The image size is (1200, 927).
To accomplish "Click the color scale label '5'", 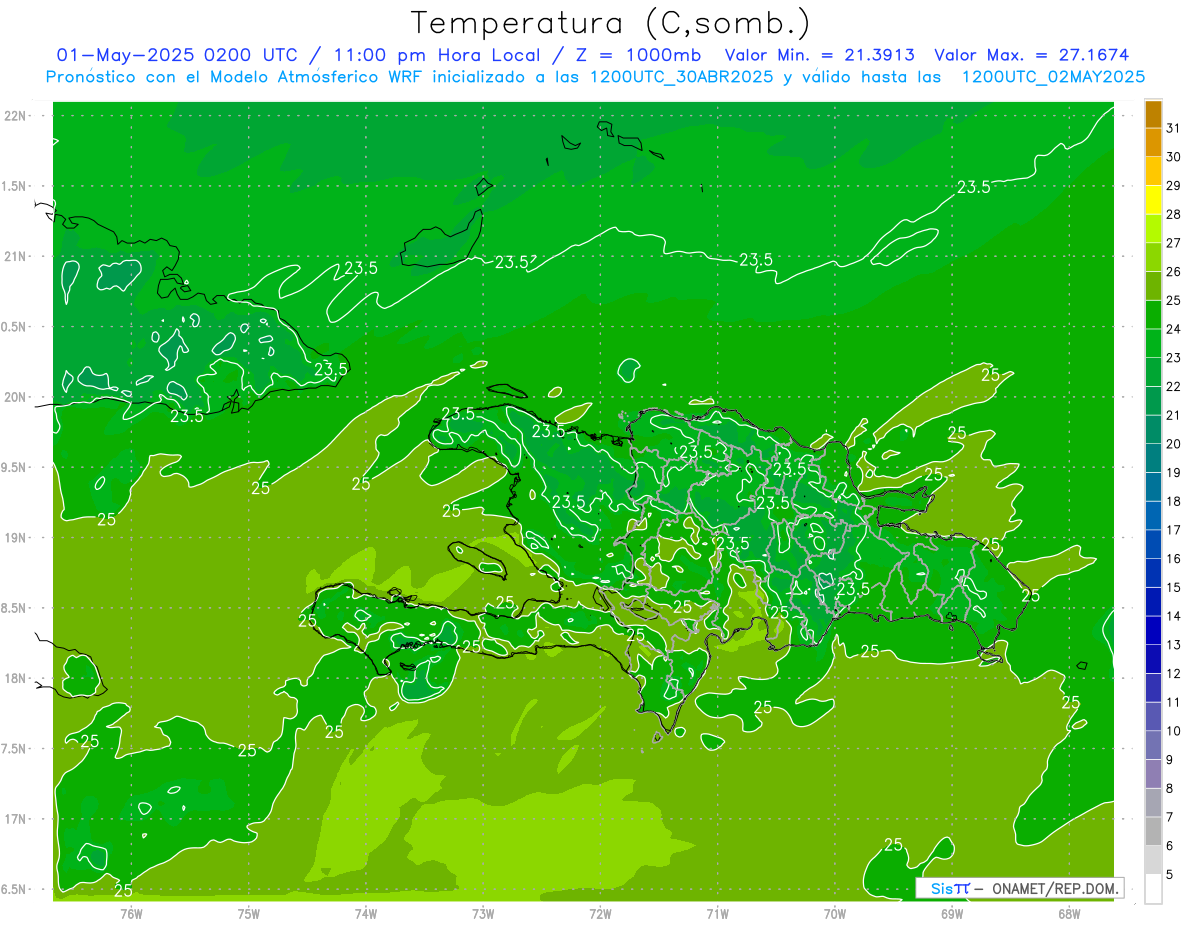I will [1170, 875].
